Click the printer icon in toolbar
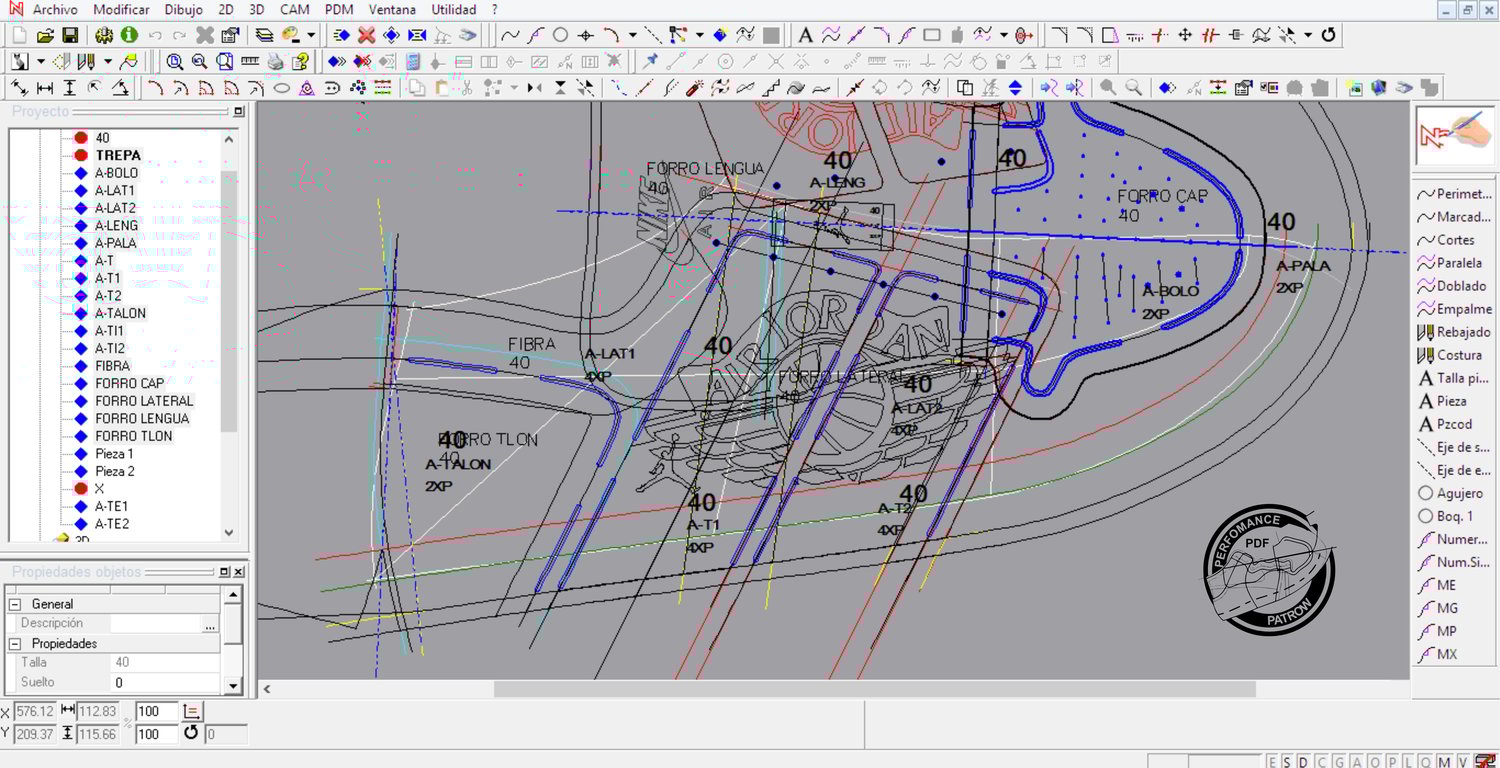 pos(275,62)
